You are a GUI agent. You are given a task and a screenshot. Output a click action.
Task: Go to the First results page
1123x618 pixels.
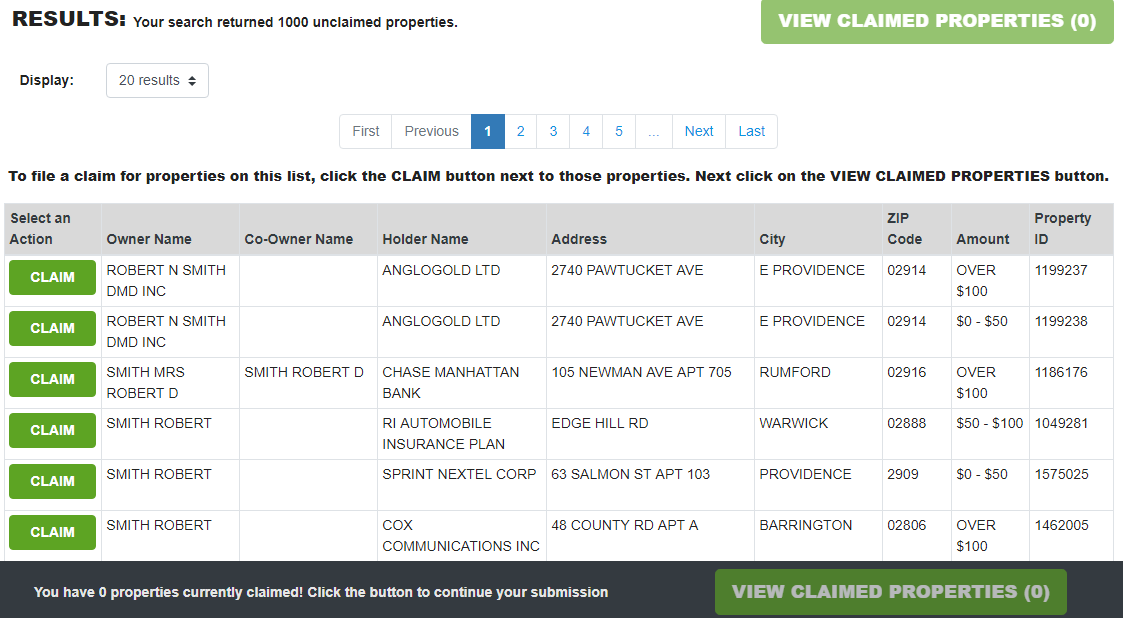(366, 131)
